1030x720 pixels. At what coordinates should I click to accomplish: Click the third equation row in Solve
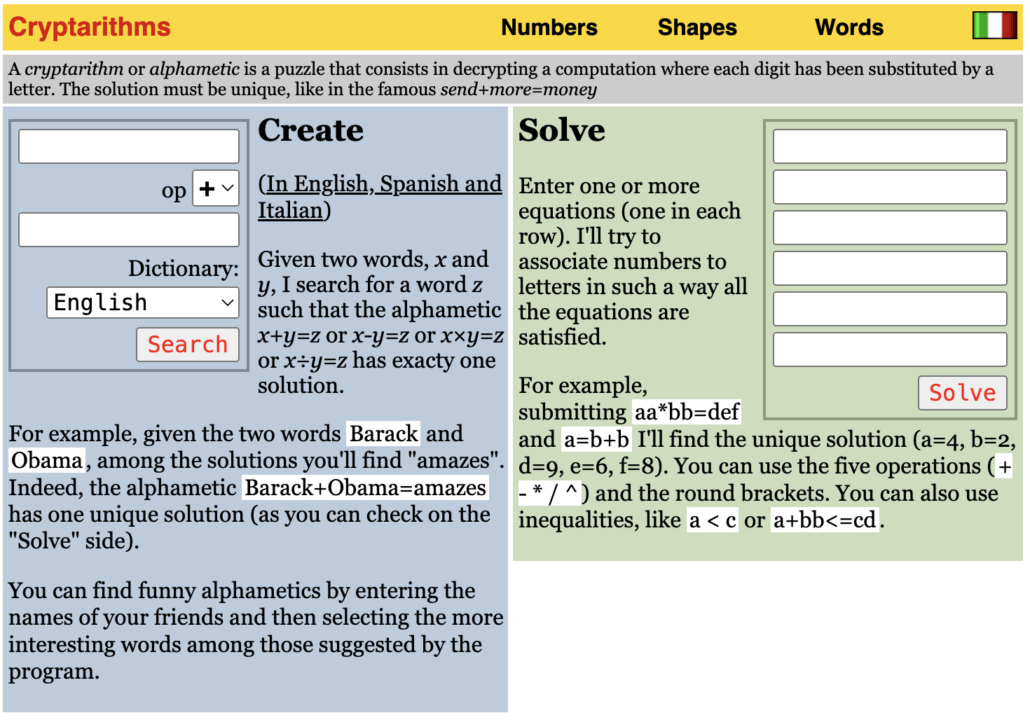[889, 227]
